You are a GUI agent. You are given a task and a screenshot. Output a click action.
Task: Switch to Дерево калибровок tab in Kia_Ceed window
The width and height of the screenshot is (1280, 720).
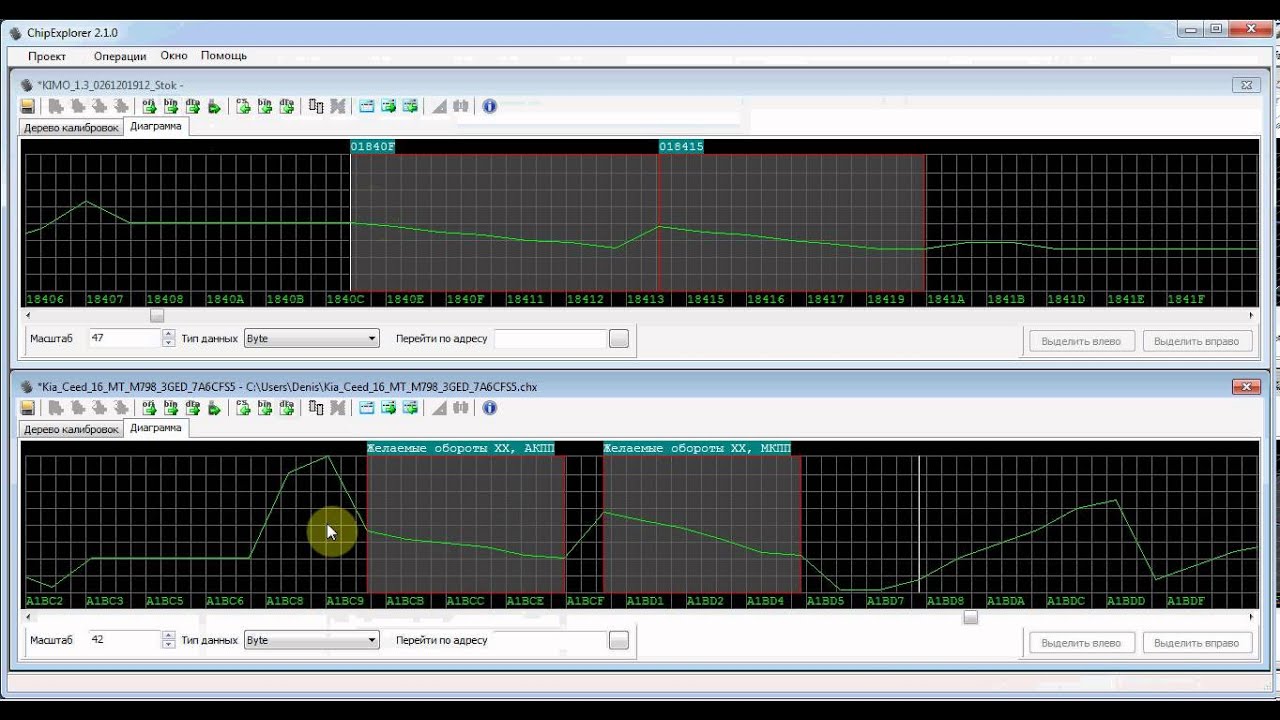point(71,429)
